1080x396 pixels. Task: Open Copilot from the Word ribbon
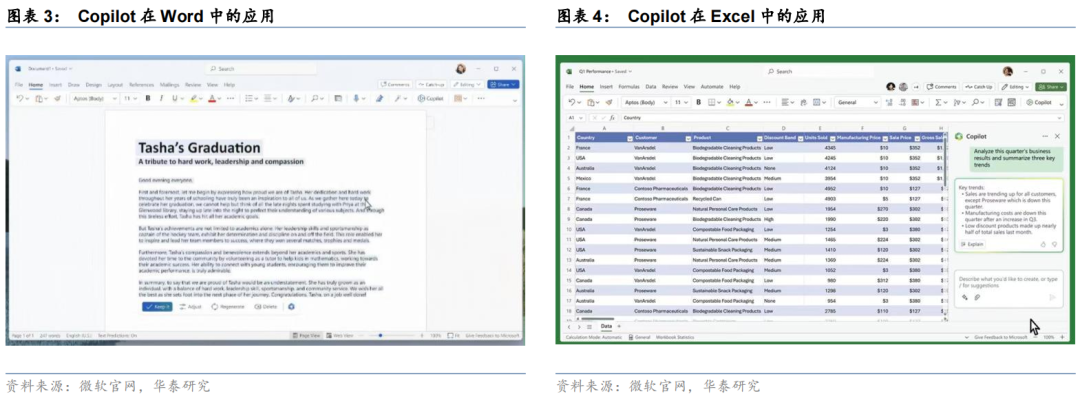[430, 98]
